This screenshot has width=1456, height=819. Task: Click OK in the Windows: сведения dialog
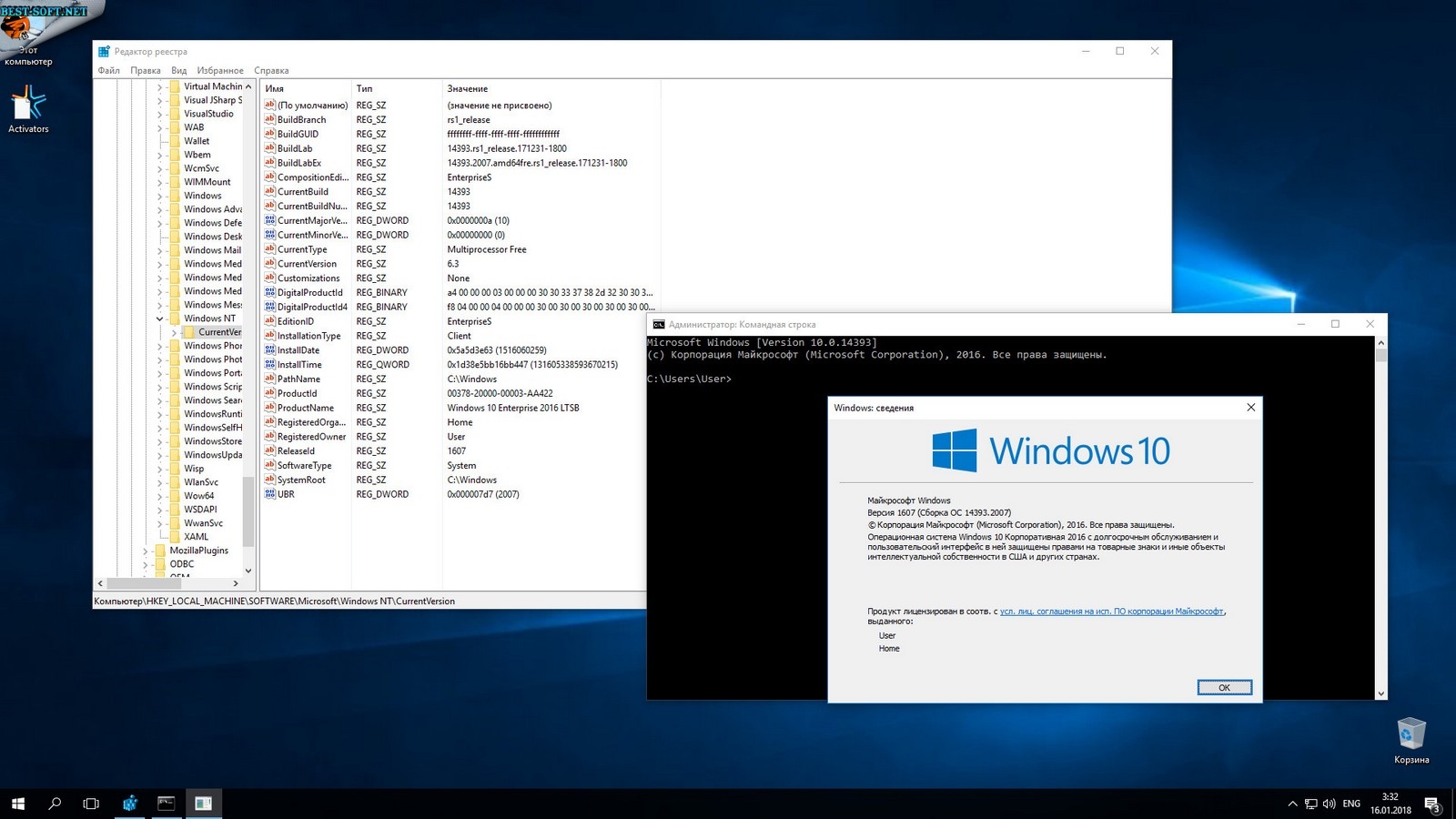(1224, 687)
